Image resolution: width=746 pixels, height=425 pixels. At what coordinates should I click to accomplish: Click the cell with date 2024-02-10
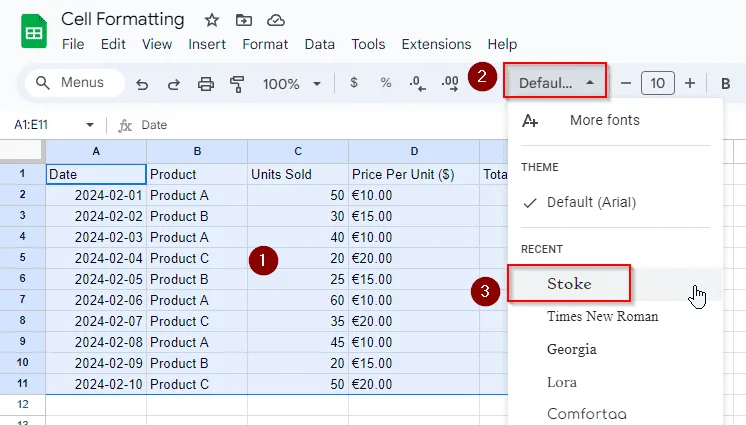tap(96, 384)
